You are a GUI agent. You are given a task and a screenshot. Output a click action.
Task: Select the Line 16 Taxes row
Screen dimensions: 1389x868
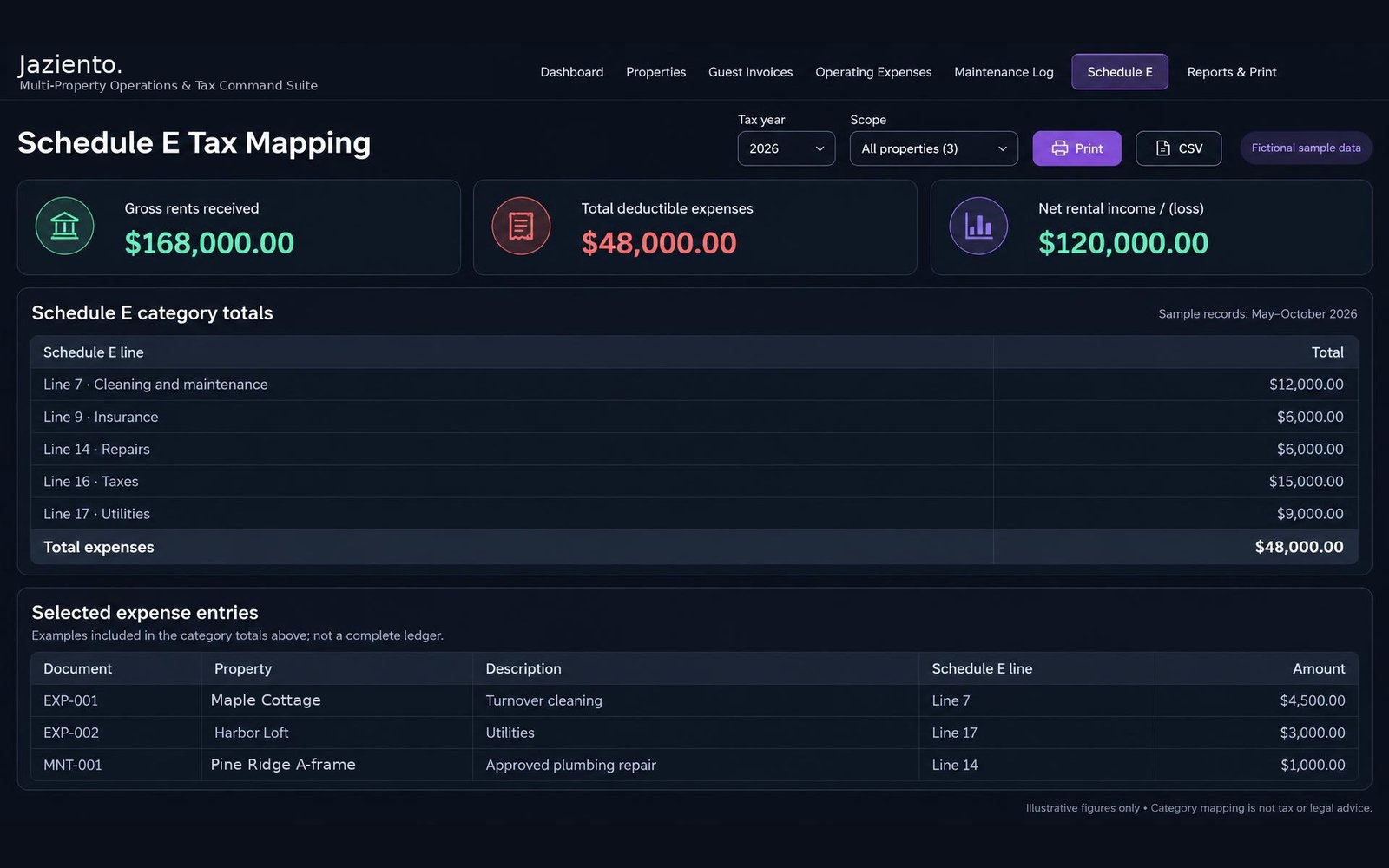point(694,482)
